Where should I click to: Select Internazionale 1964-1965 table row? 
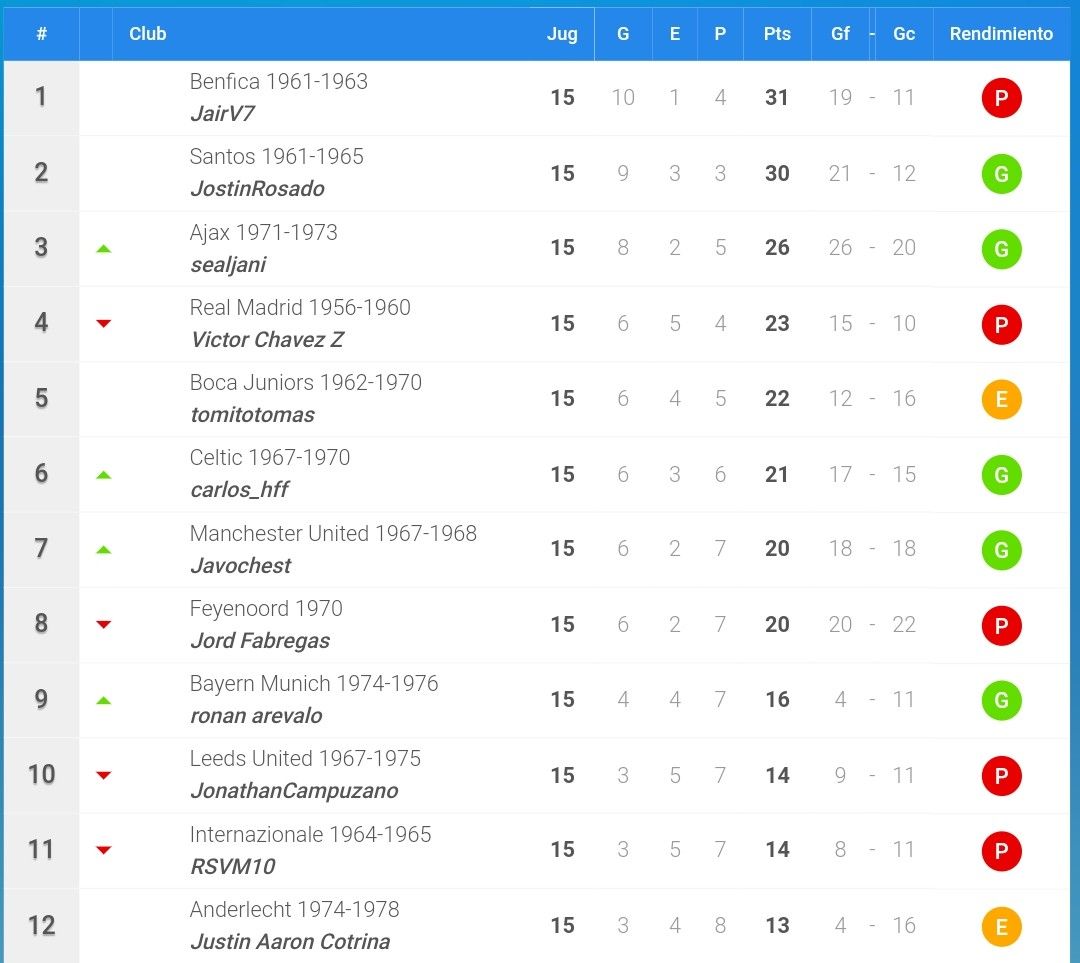point(537,851)
